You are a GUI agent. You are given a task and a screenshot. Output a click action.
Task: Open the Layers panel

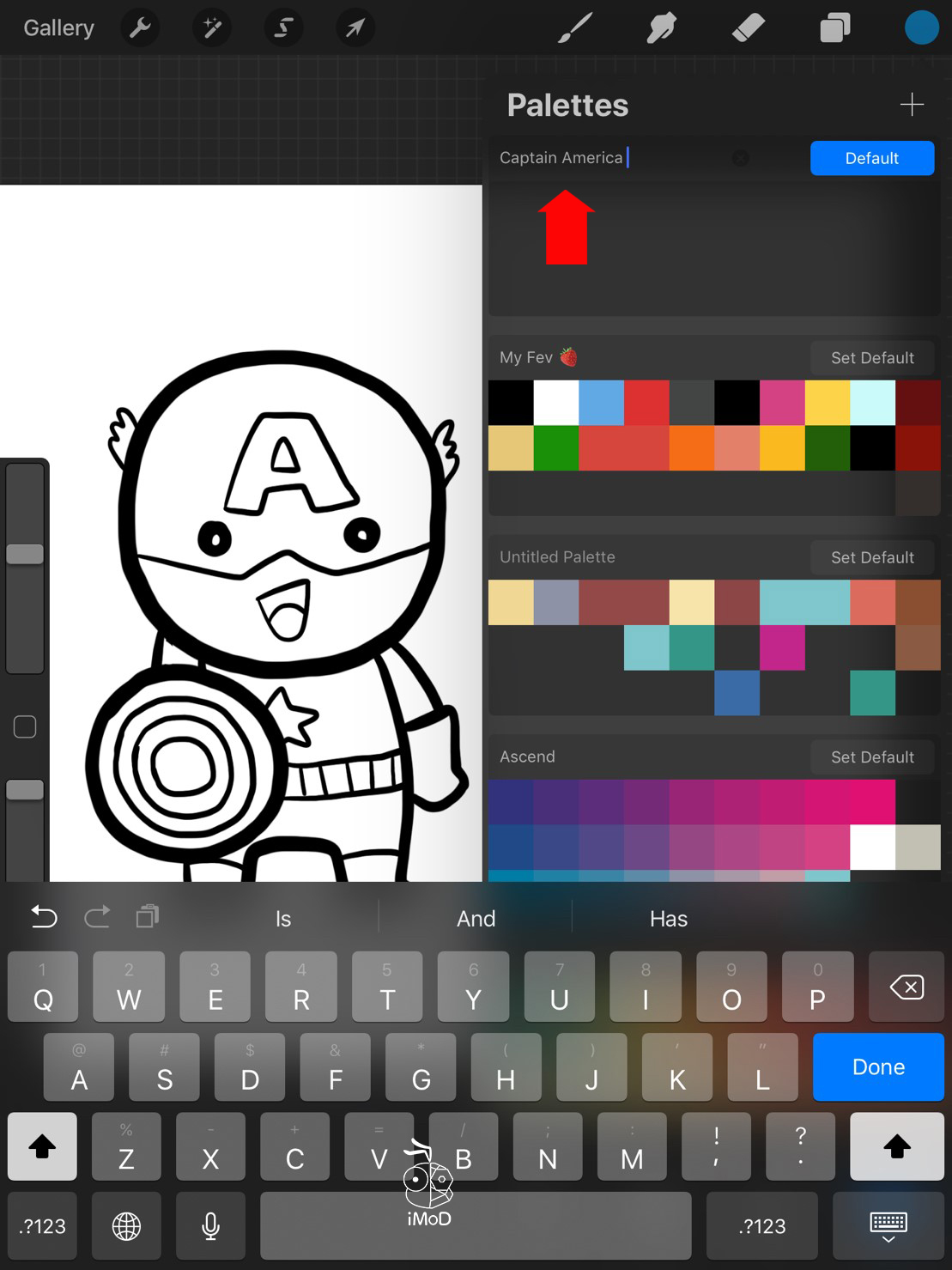(834, 28)
